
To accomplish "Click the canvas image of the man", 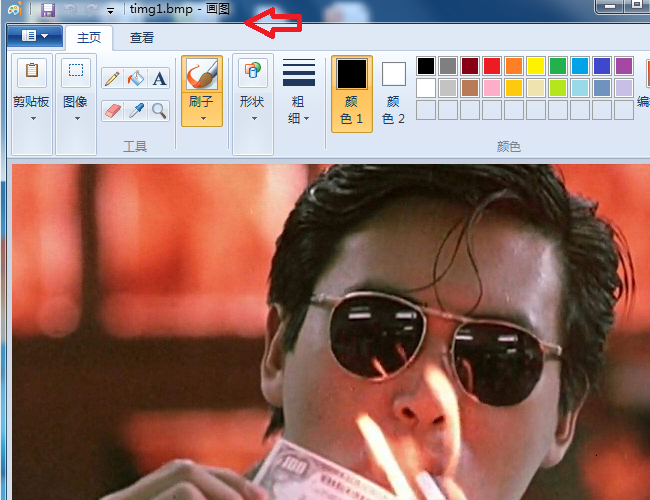I will pyautogui.click(x=331, y=332).
